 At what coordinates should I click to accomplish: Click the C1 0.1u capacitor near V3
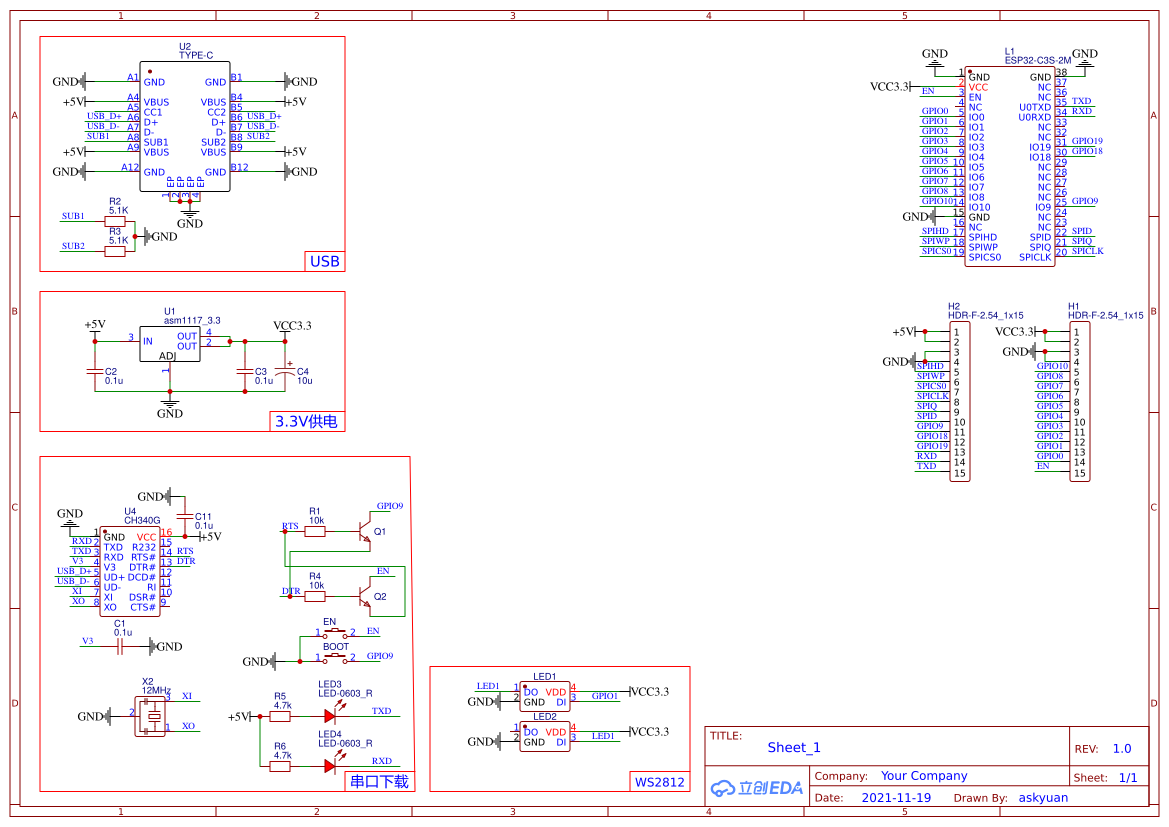tap(120, 647)
